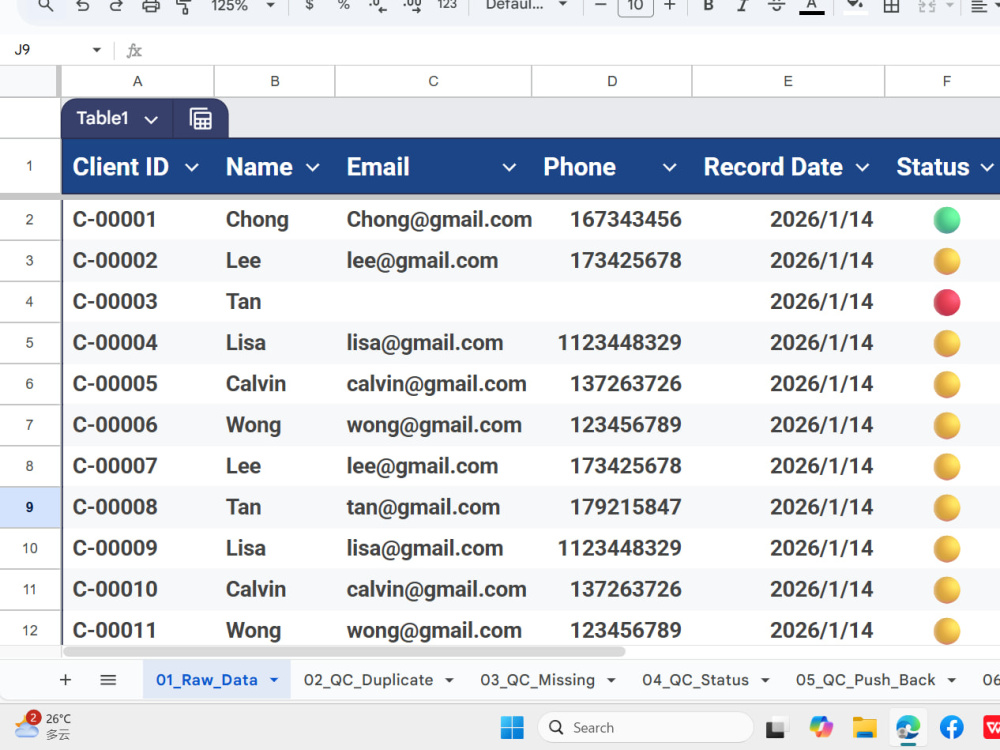
Task: Click the taskbar Search box
Action: (645, 727)
